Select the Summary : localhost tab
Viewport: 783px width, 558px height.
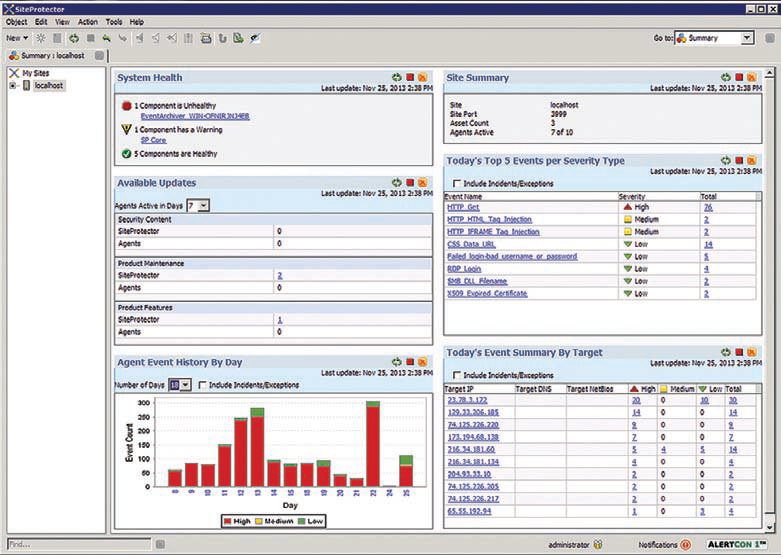tap(52, 55)
